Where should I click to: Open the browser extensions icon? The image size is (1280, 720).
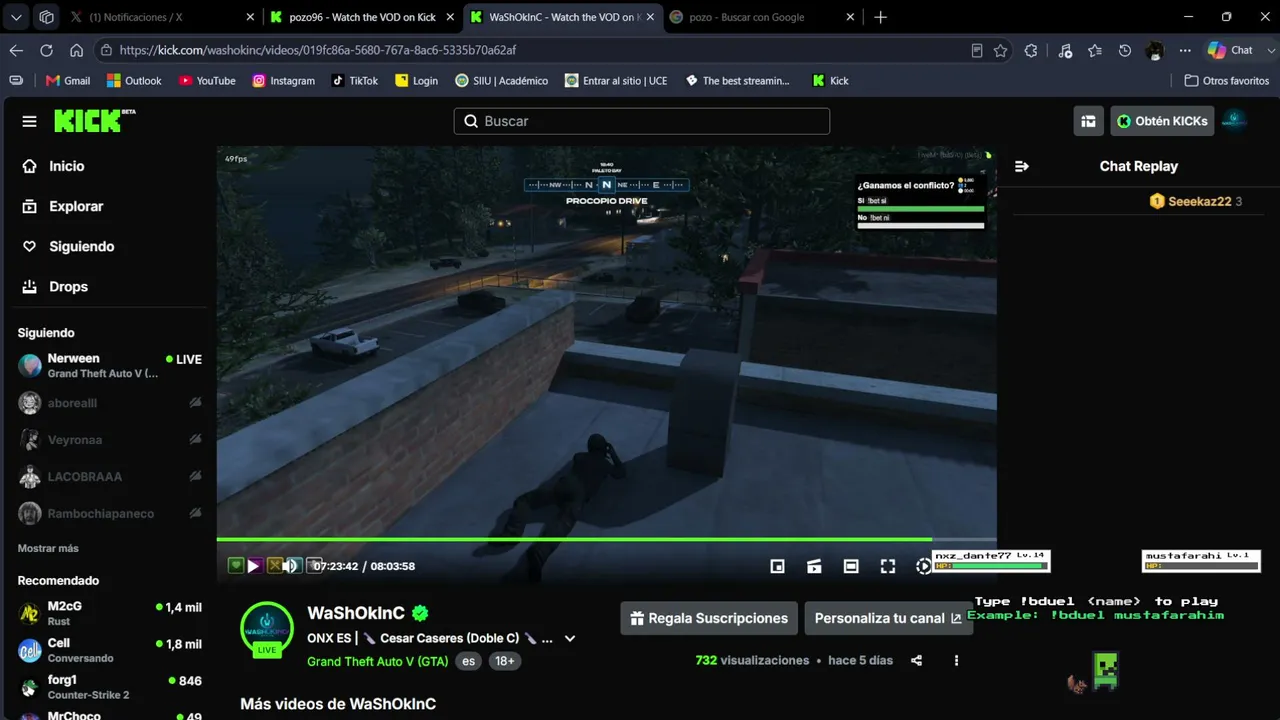click(x=1031, y=50)
